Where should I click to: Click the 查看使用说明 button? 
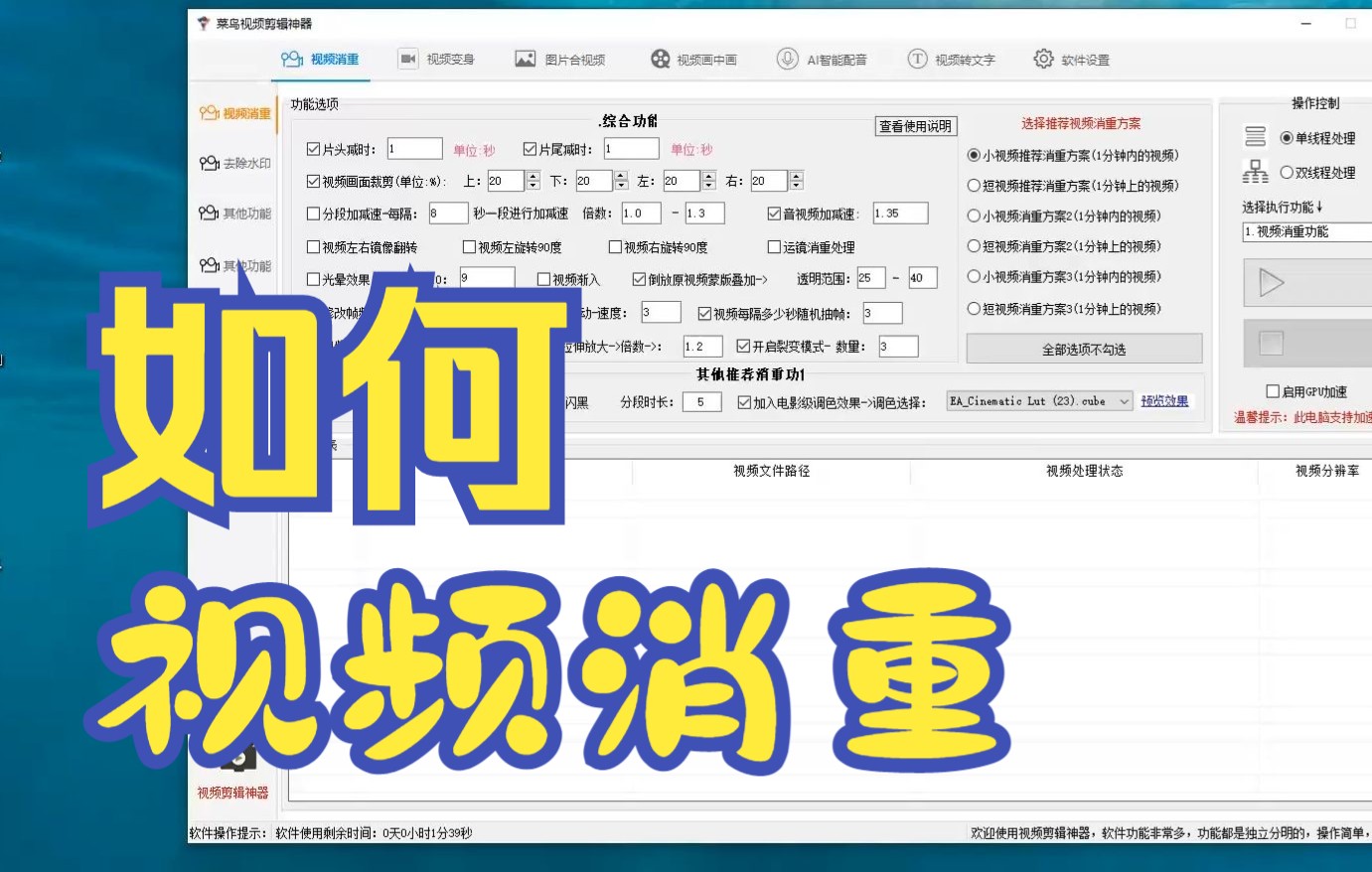[x=915, y=126]
